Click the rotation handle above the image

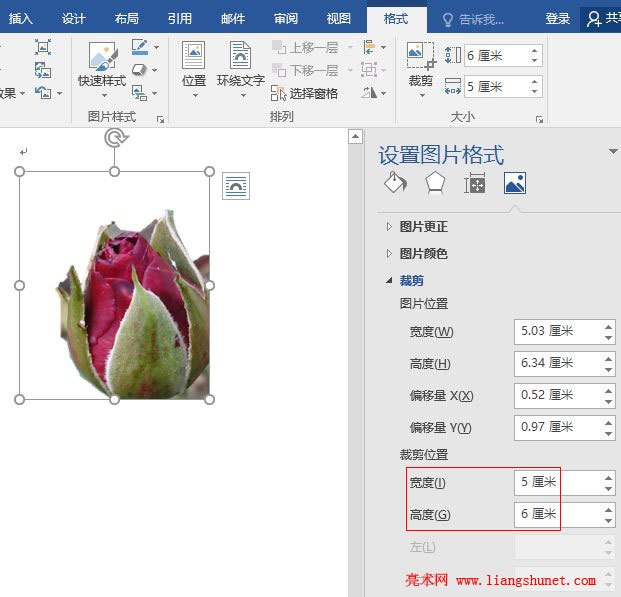115,139
